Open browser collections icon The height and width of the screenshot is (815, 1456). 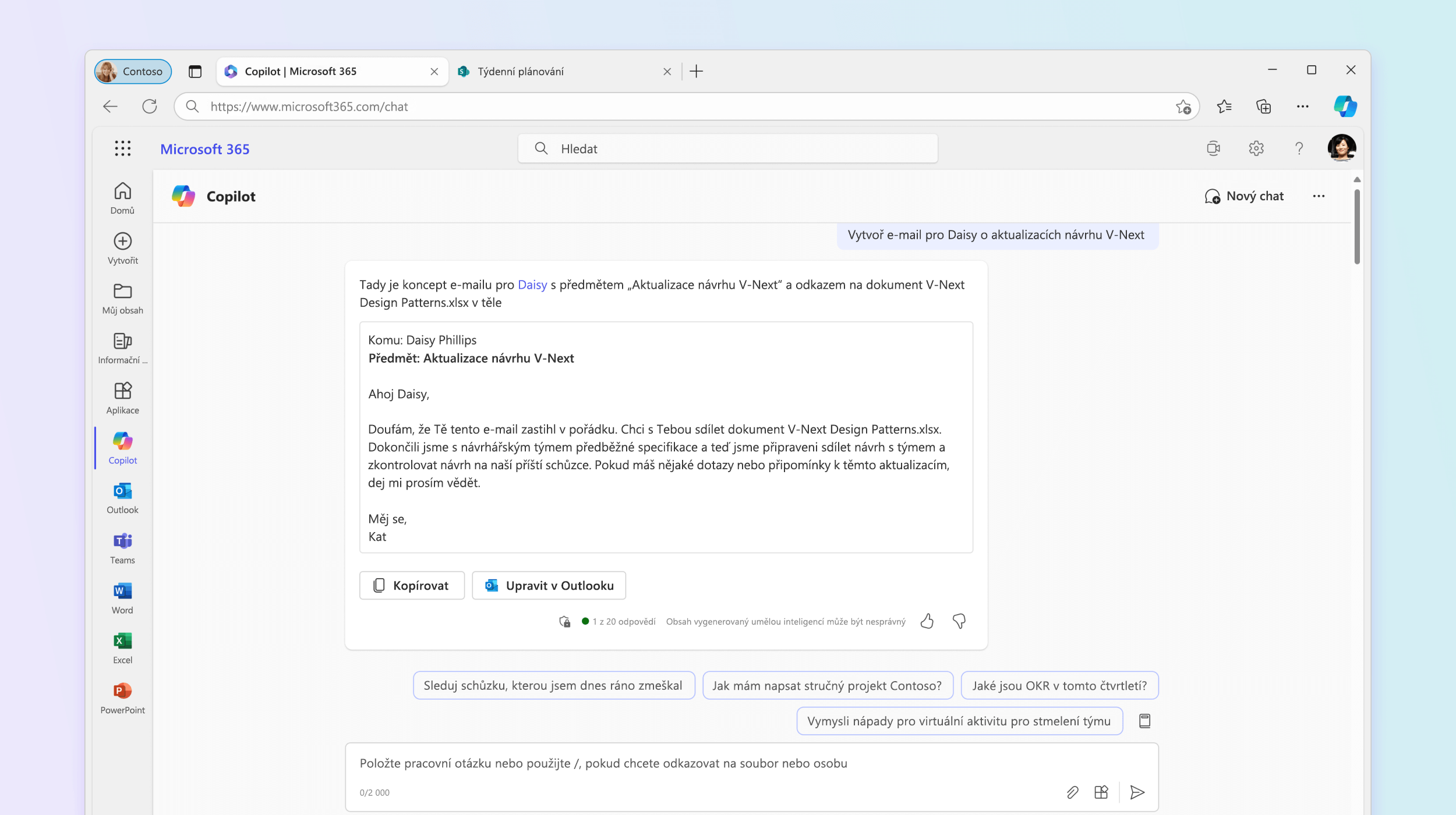pos(1263,107)
